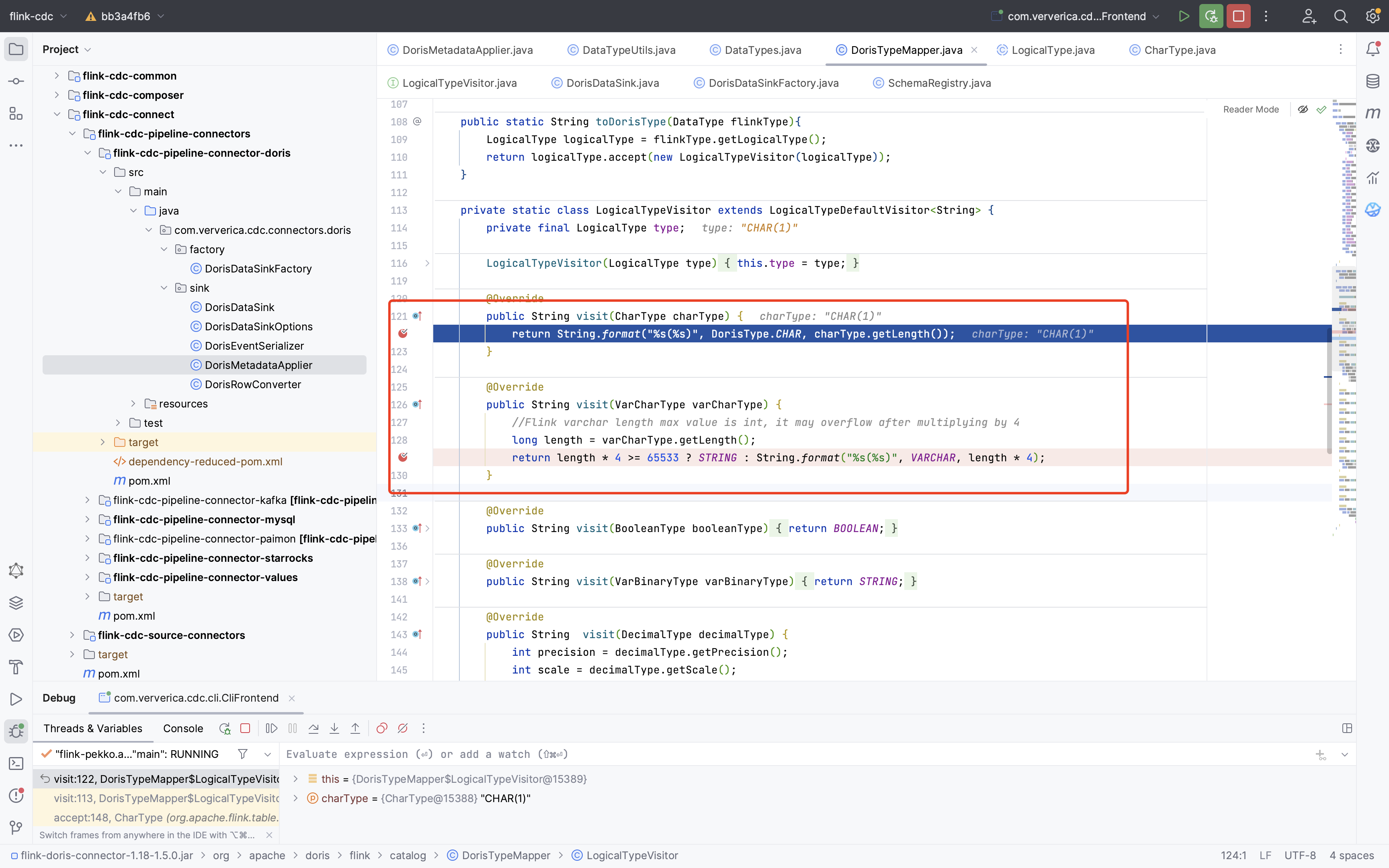1389x868 pixels.
Task: Switch to Console tab in Debug
Action: [183, 729]
